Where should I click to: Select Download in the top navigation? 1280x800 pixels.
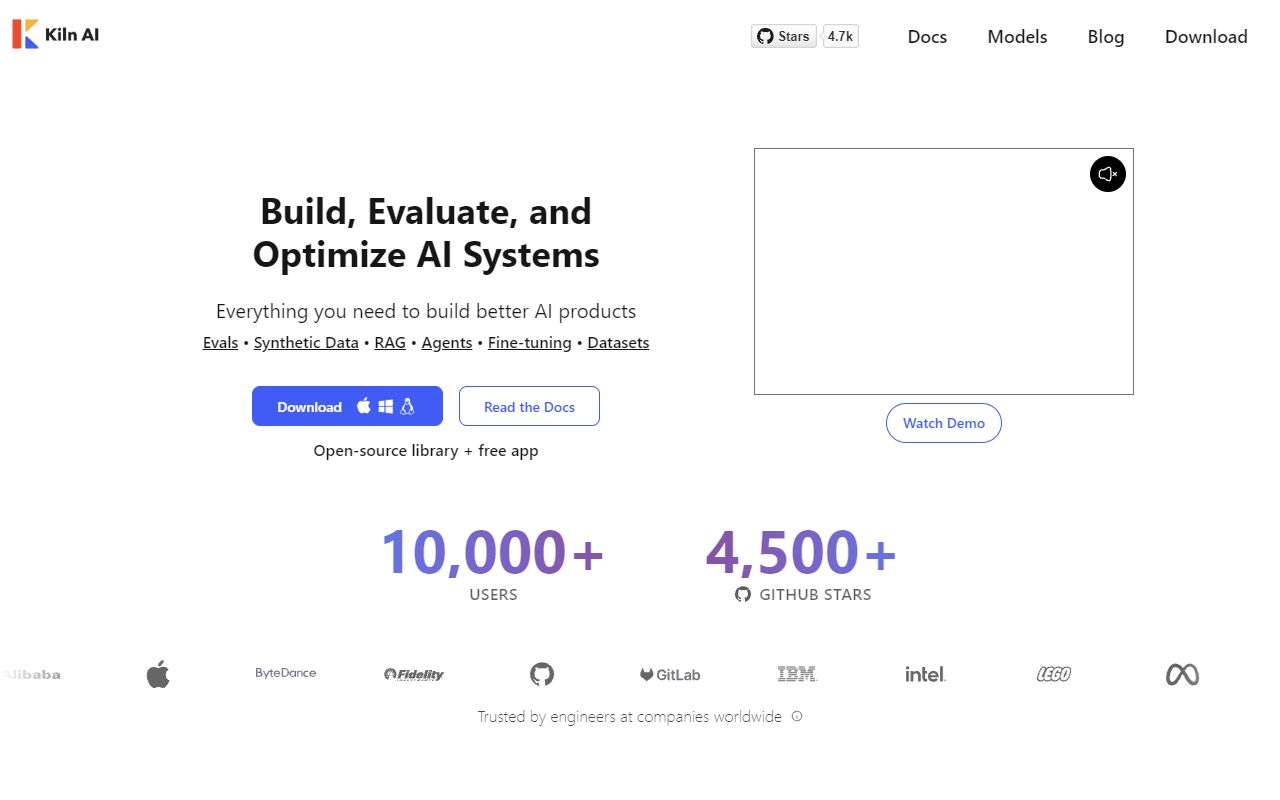click(x=1205, y=37)
